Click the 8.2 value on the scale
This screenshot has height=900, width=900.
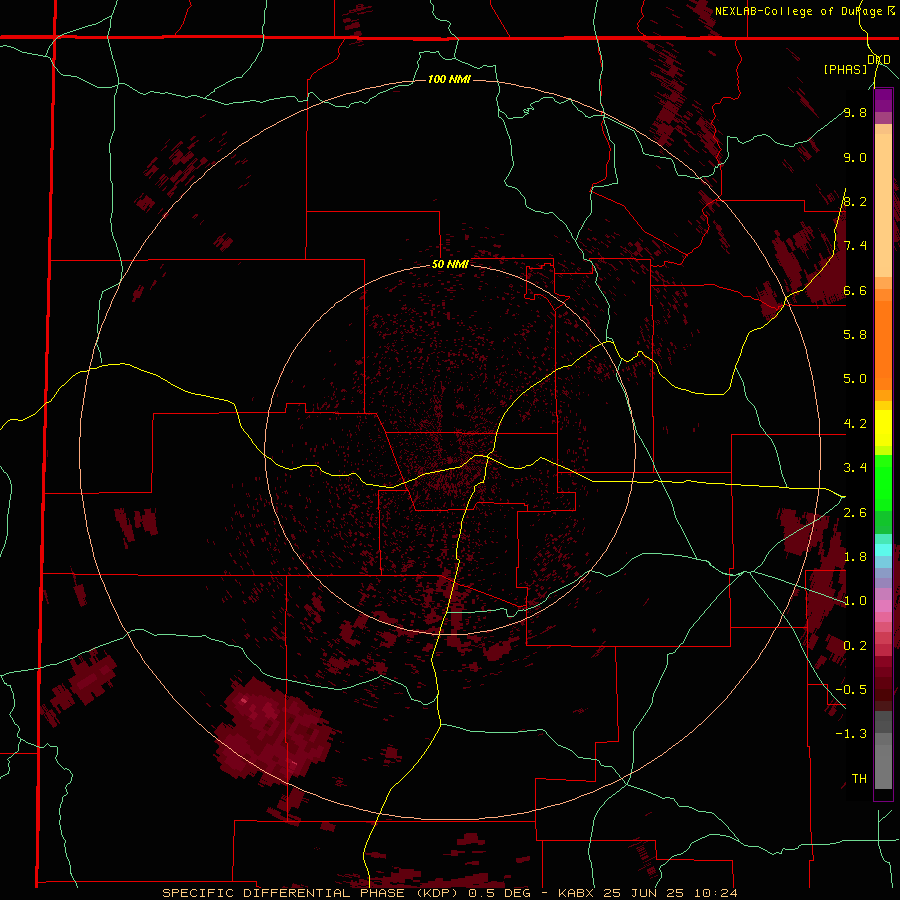tap(855, 201)
